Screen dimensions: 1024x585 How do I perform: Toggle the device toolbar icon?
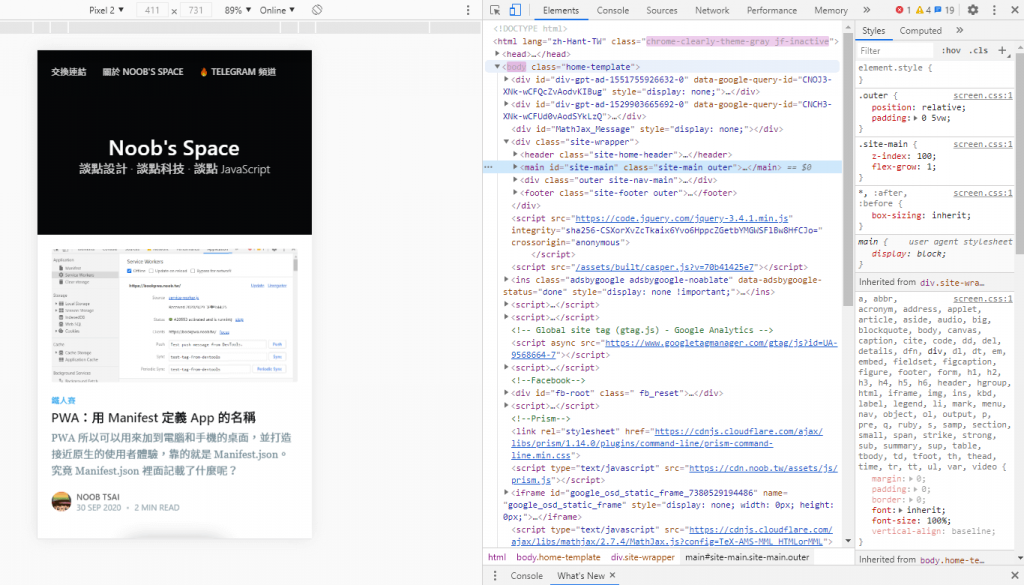(x=515, y=10)
